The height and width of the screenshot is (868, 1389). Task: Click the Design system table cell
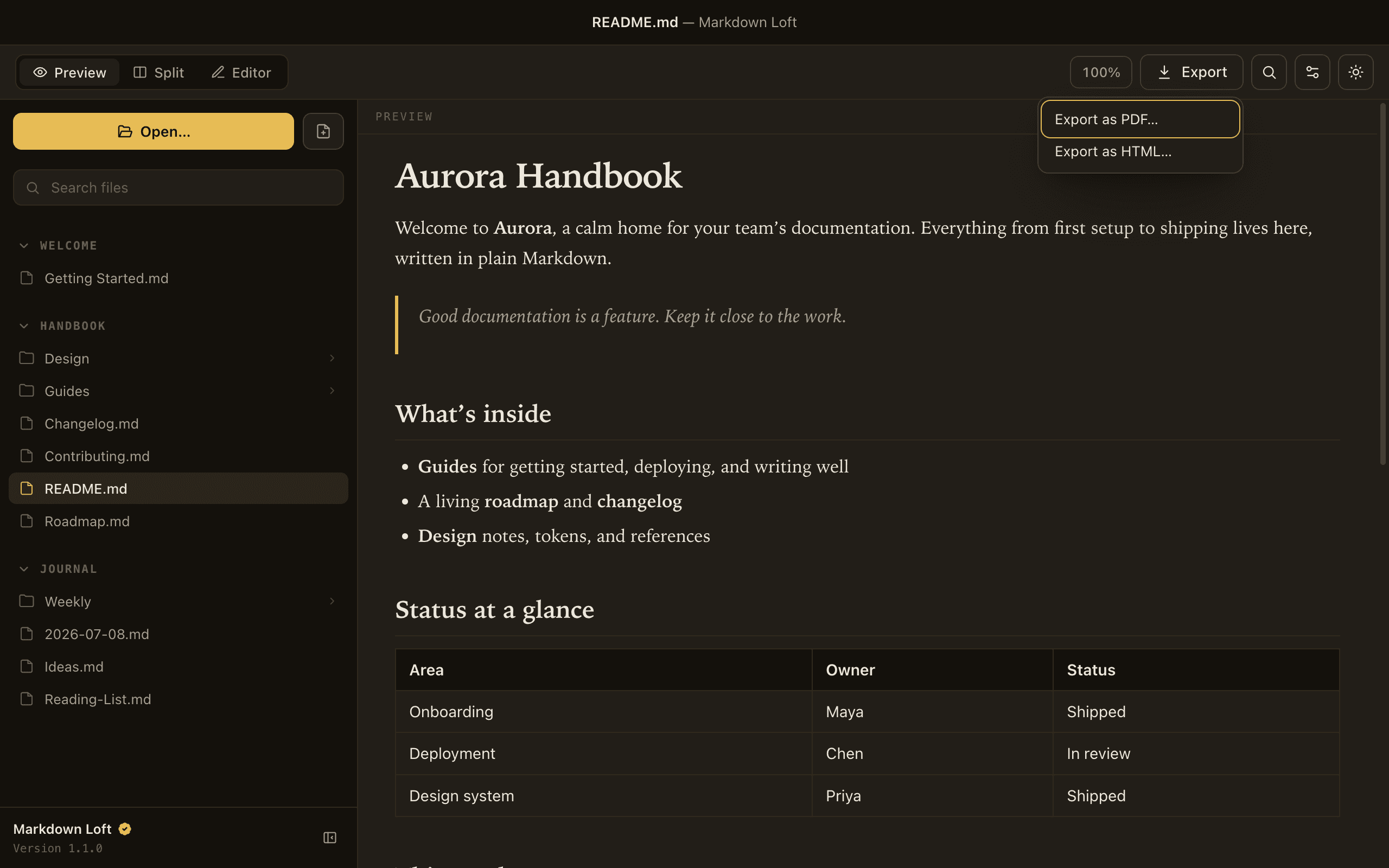pyautogui.click(x=603, y=796)
